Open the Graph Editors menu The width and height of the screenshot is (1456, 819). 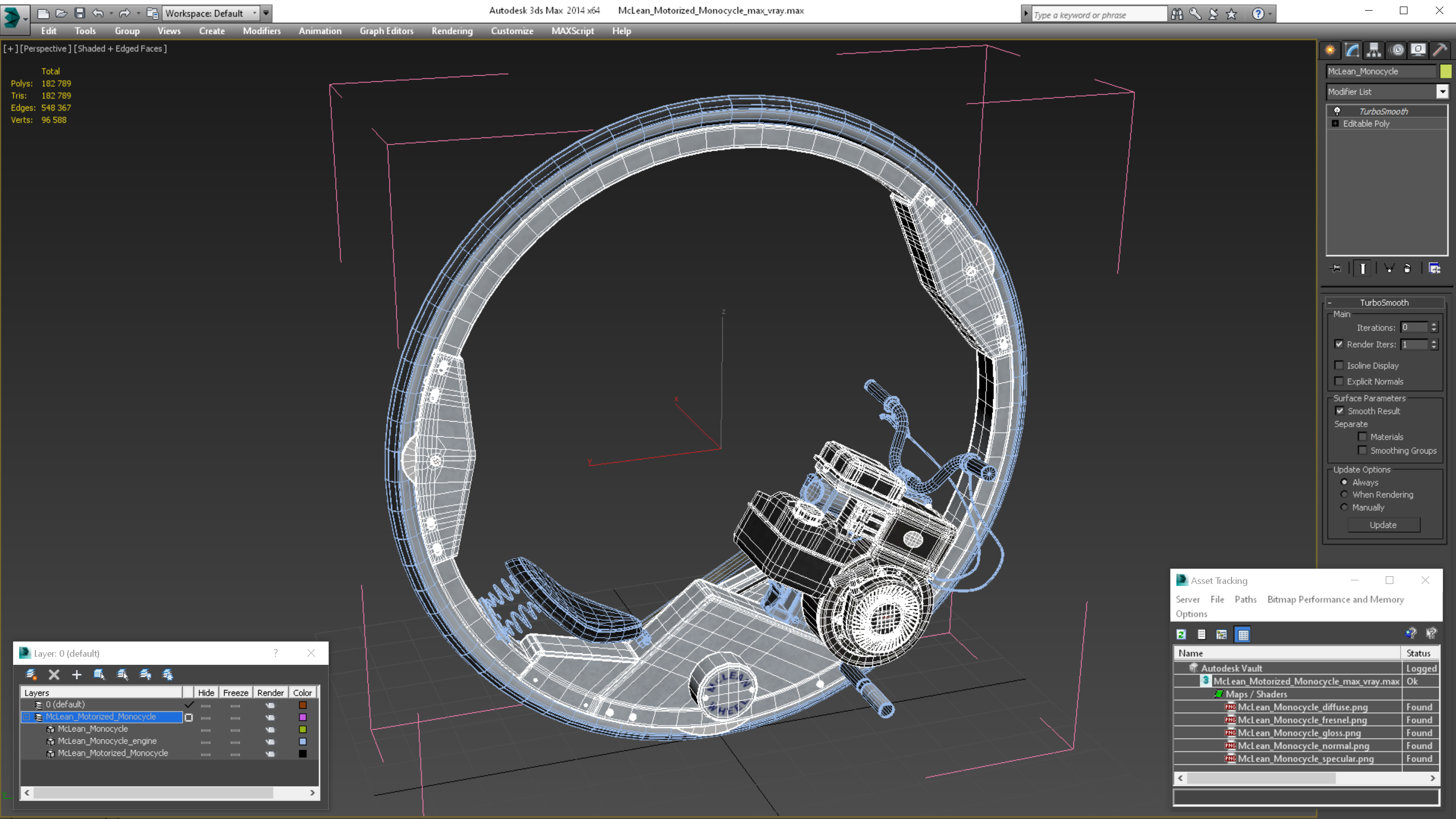click(386, 31)
